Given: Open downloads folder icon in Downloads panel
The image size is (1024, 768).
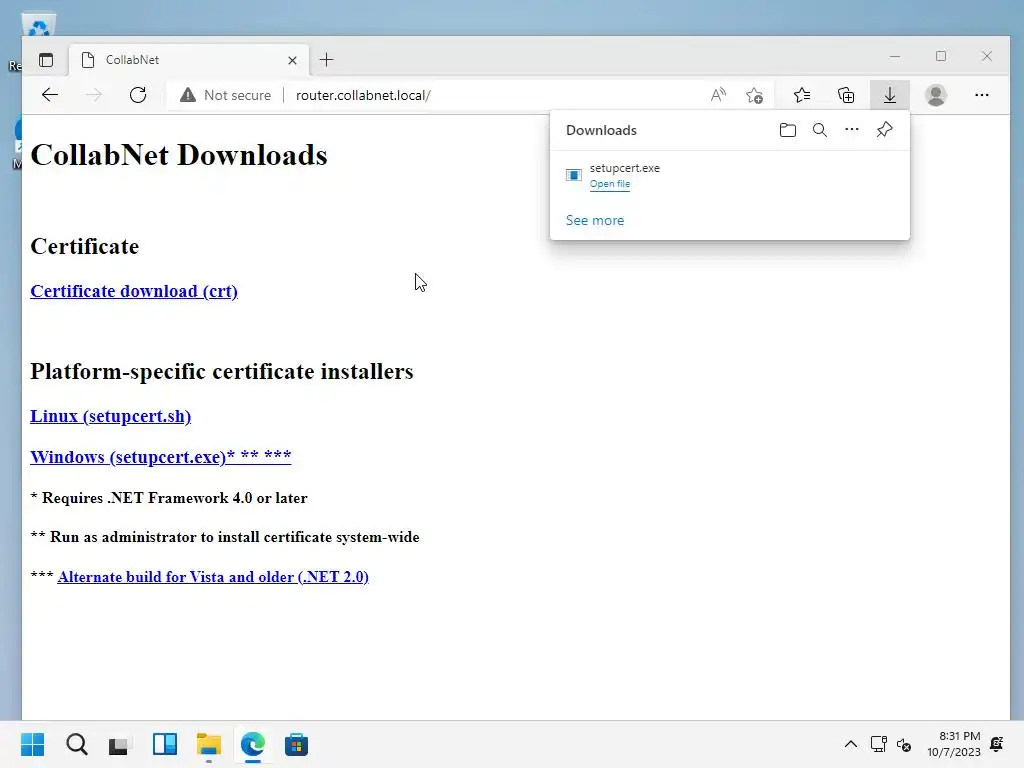Looking at the screenshot, I should [788, 130].
